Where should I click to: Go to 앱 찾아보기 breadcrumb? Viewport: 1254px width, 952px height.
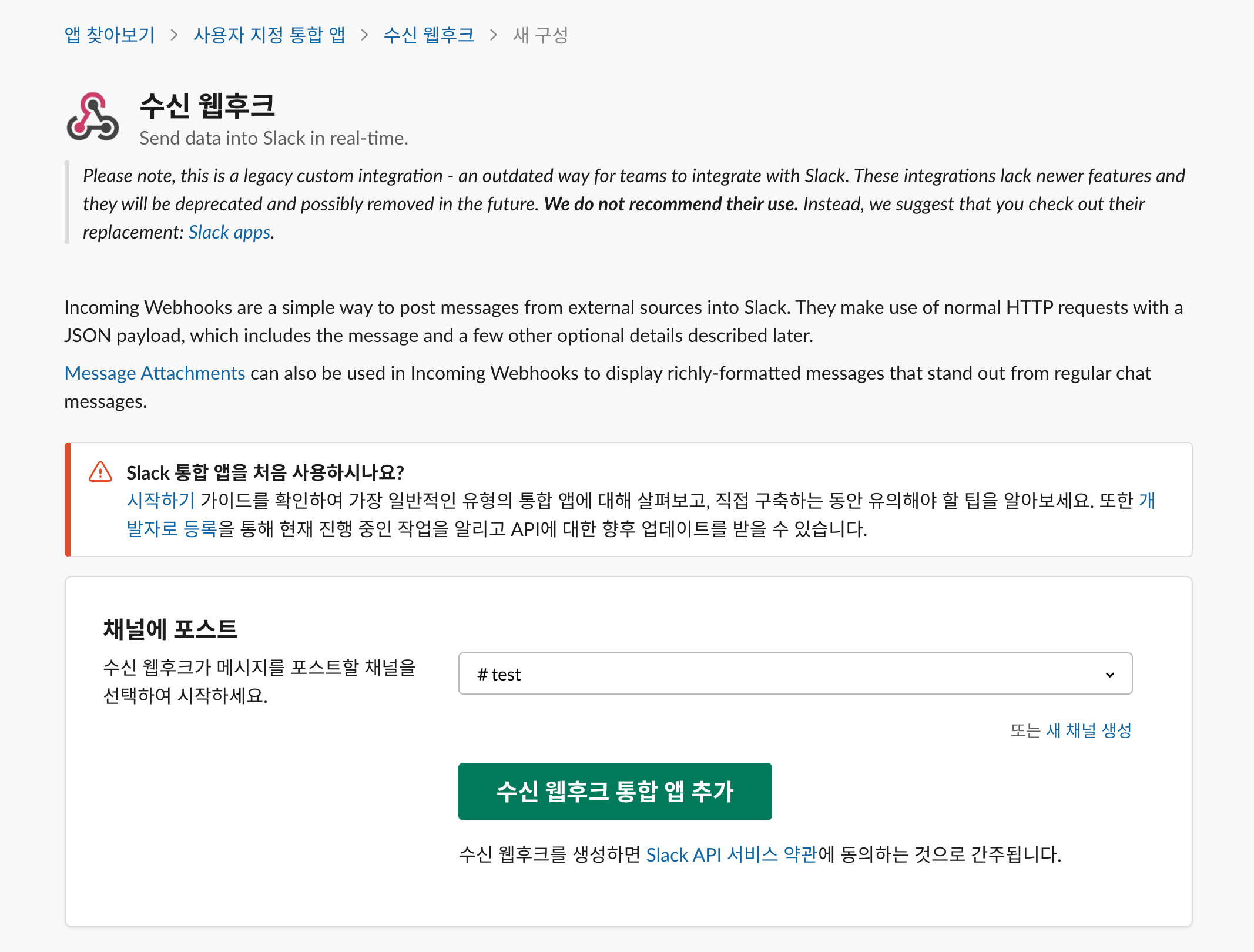pos(110,35)
